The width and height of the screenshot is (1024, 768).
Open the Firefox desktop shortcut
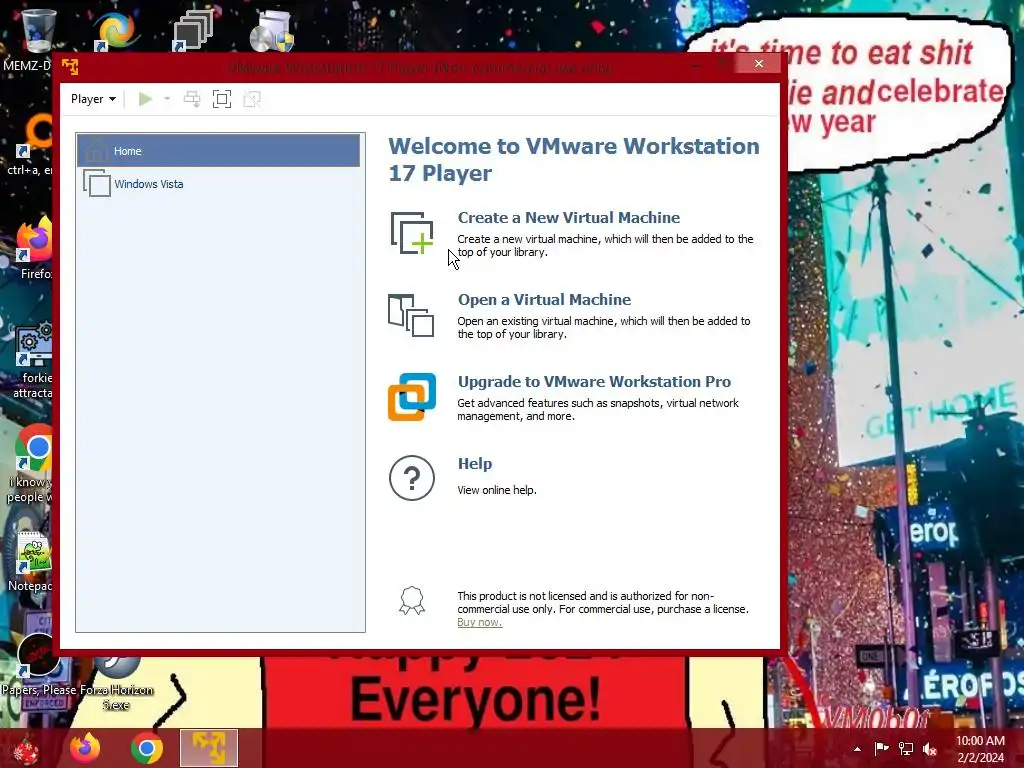tap(34, 240)
